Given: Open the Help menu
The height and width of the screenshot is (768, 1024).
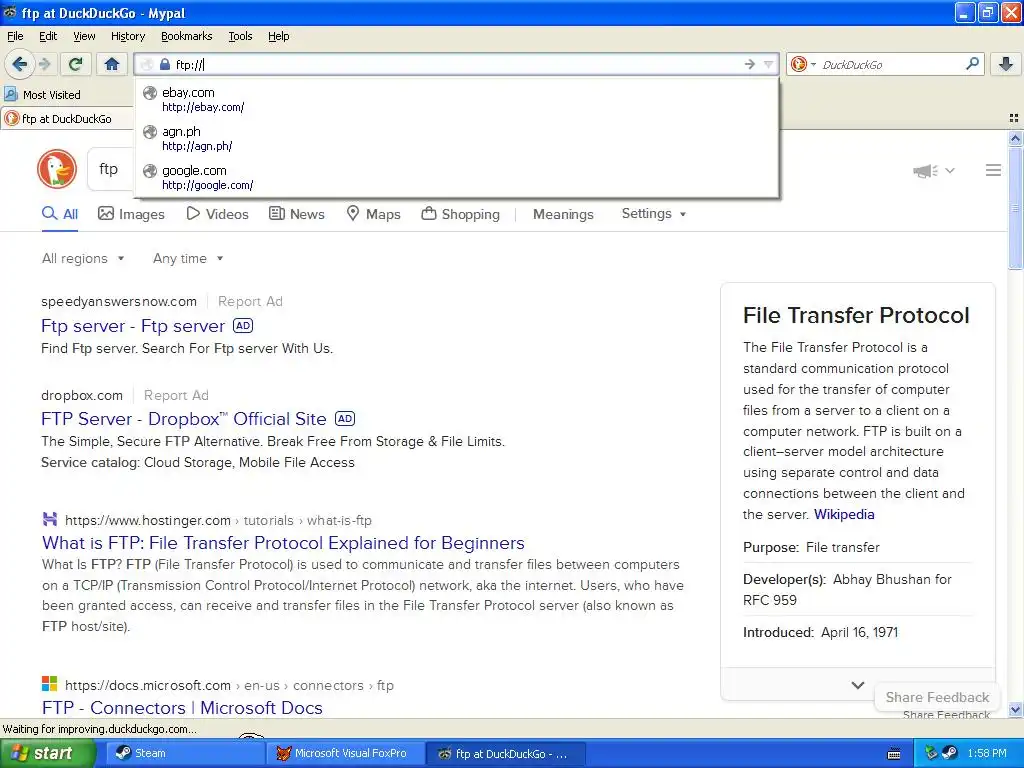Looking at the screenshot, I should point(278,36).
